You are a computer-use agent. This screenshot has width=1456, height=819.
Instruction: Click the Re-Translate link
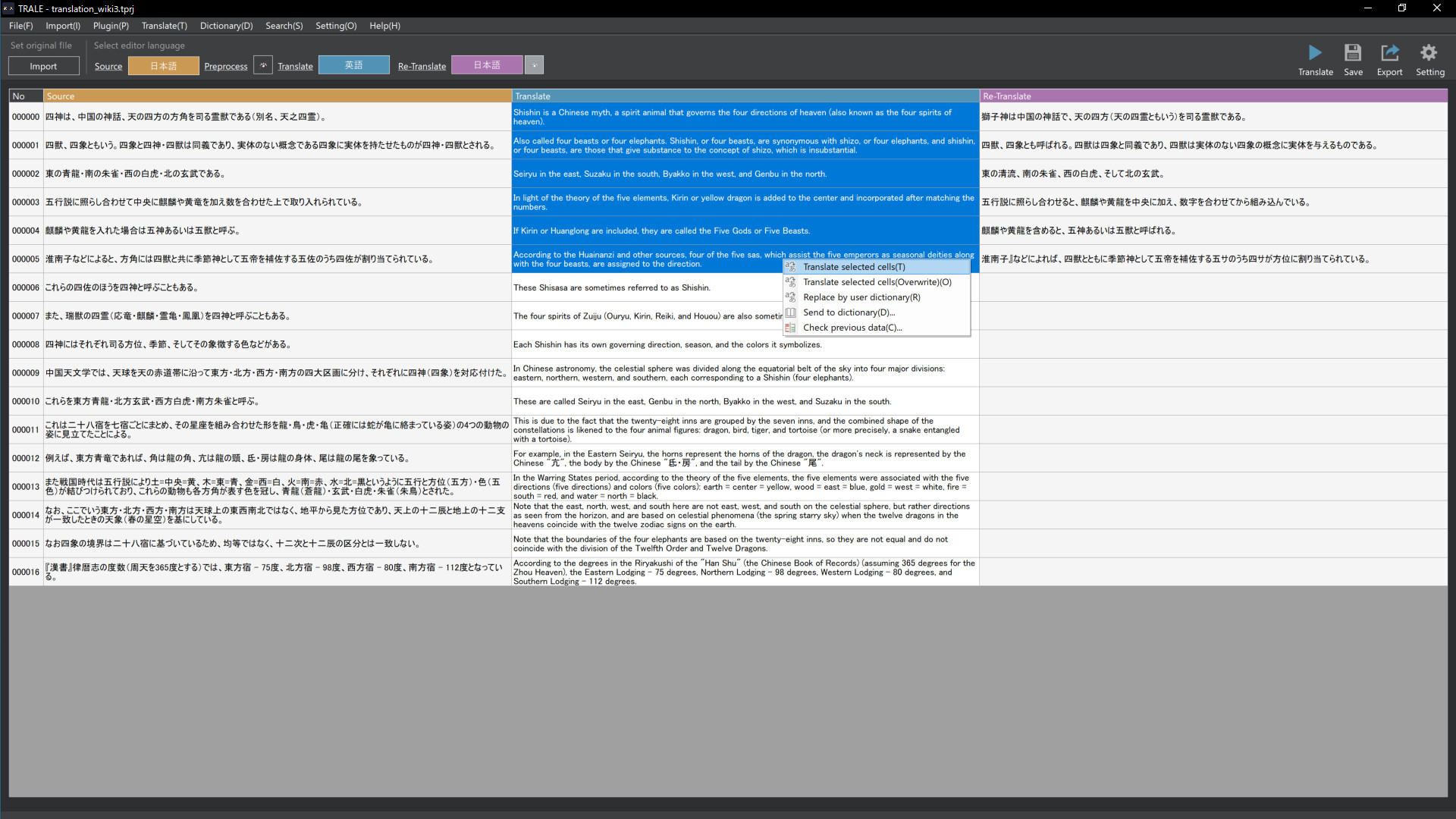(x=421, y=66)
